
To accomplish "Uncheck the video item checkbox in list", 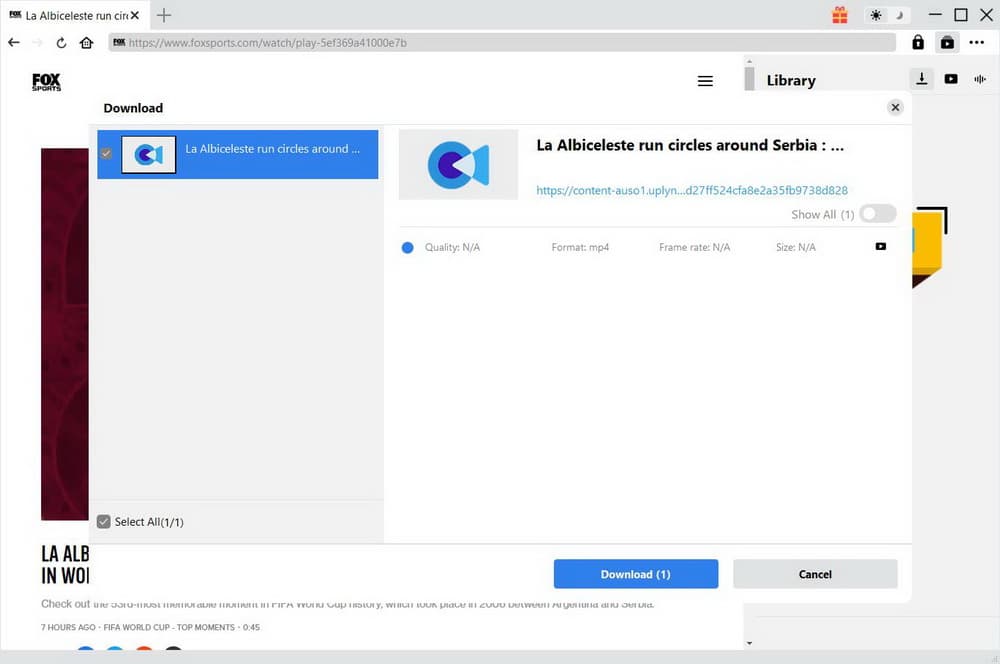I will (106, 154).
